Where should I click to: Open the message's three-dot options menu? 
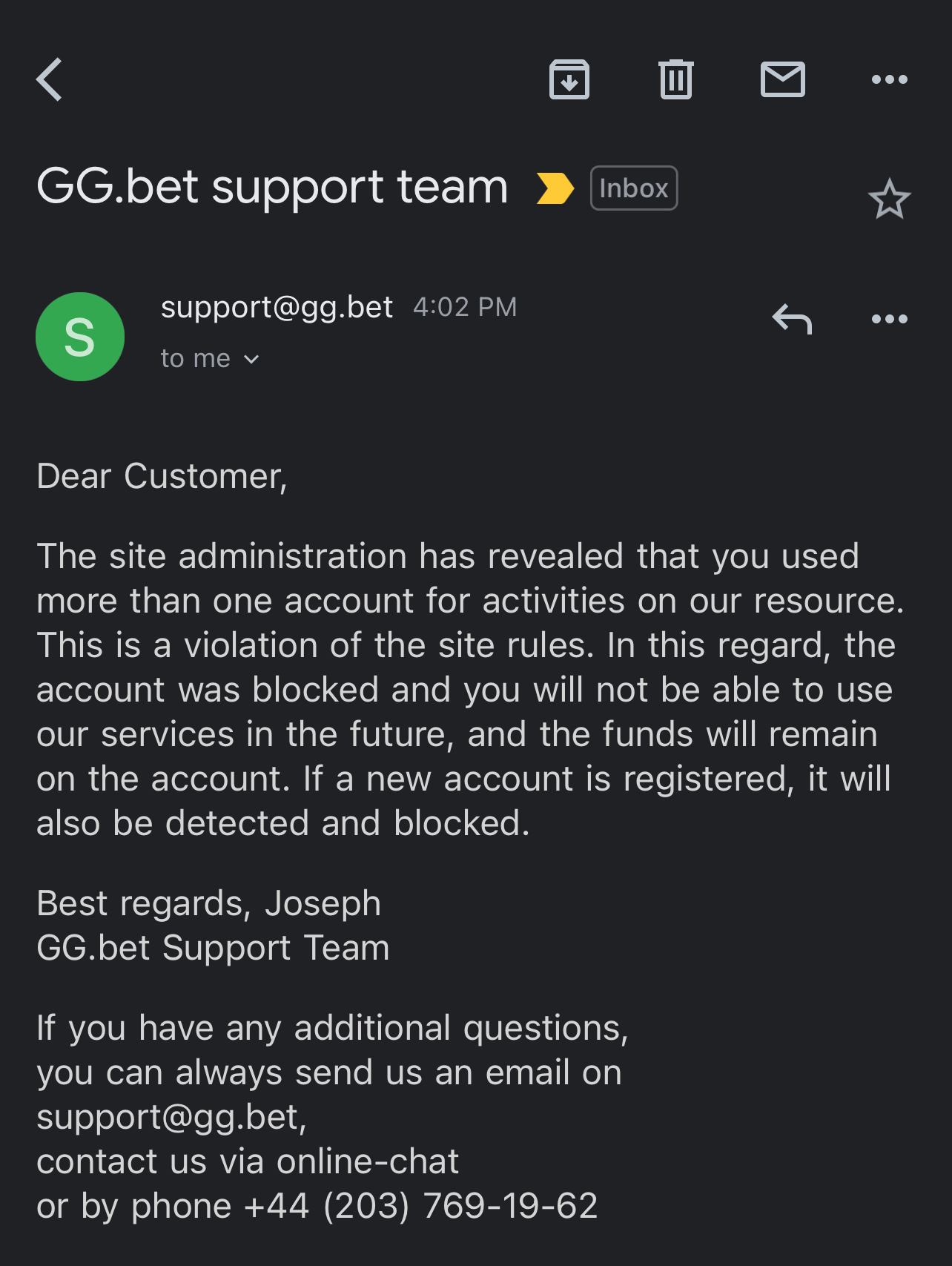[889, 319]
